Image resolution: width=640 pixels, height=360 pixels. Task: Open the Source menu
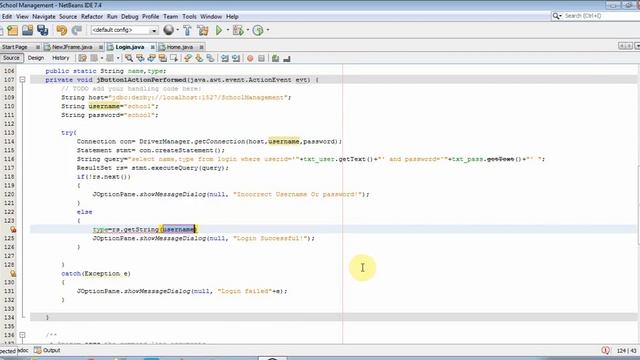(68, 17)
